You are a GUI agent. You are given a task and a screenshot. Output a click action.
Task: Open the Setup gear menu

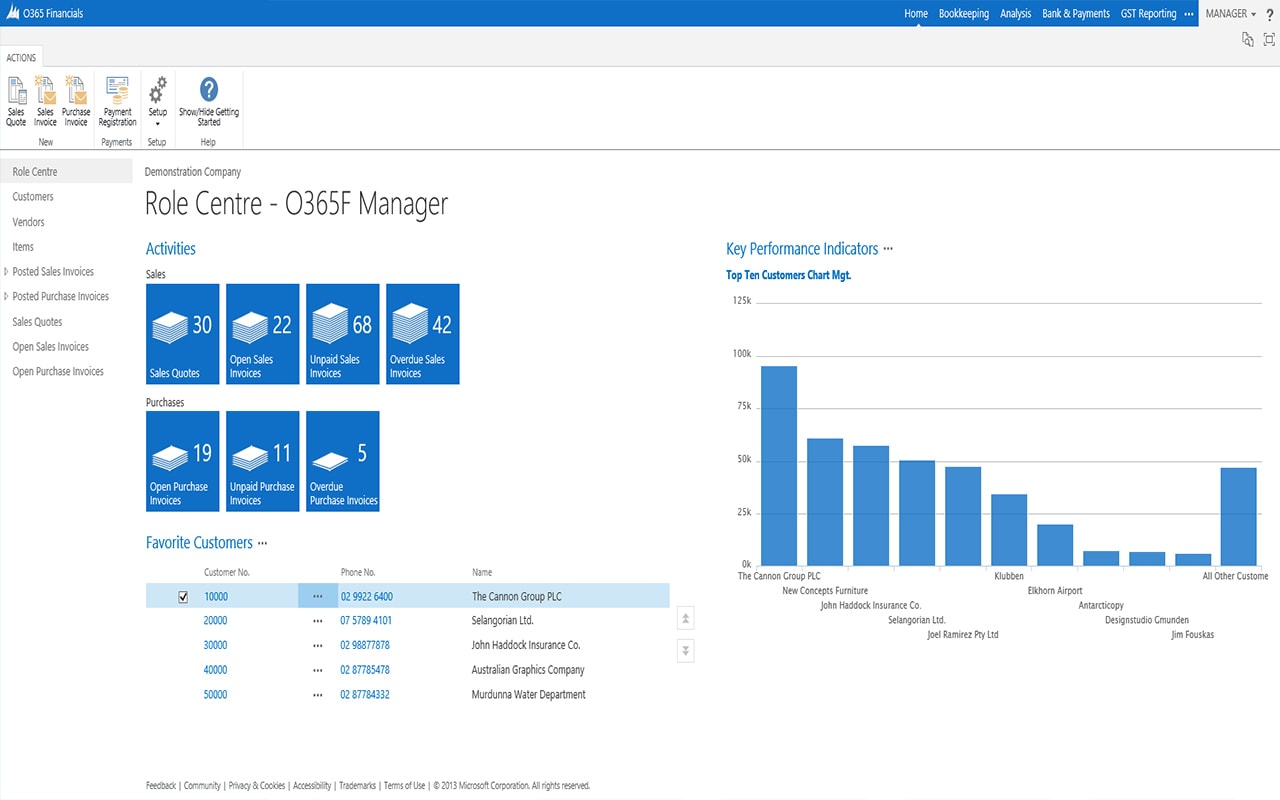tap(158, 101)
